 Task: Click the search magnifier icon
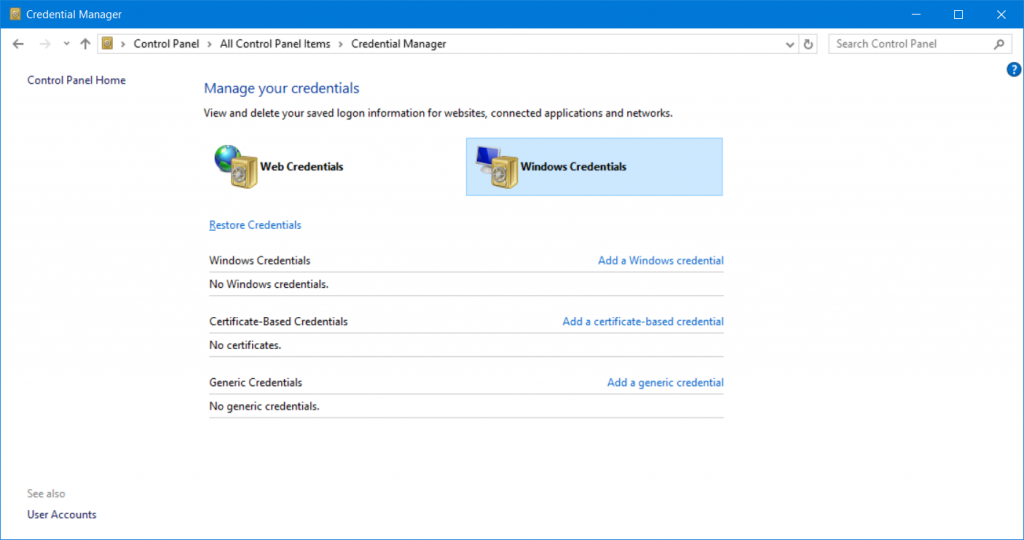tap(999, 44)
